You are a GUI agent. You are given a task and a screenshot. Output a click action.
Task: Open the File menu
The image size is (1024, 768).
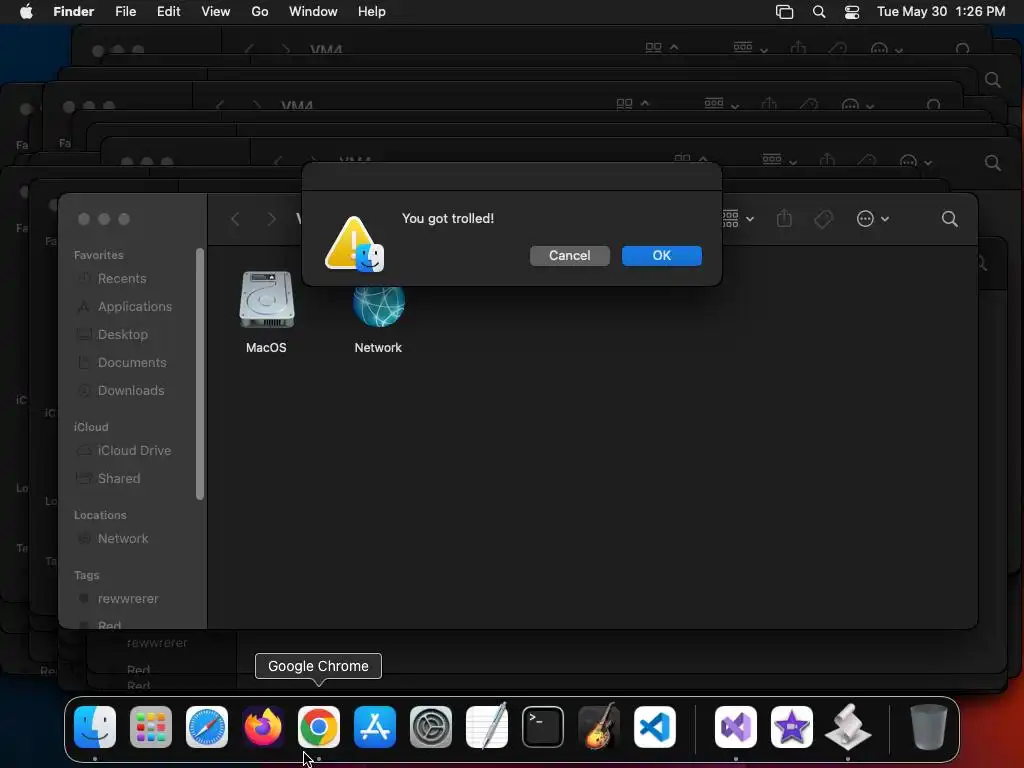(125, 12)
